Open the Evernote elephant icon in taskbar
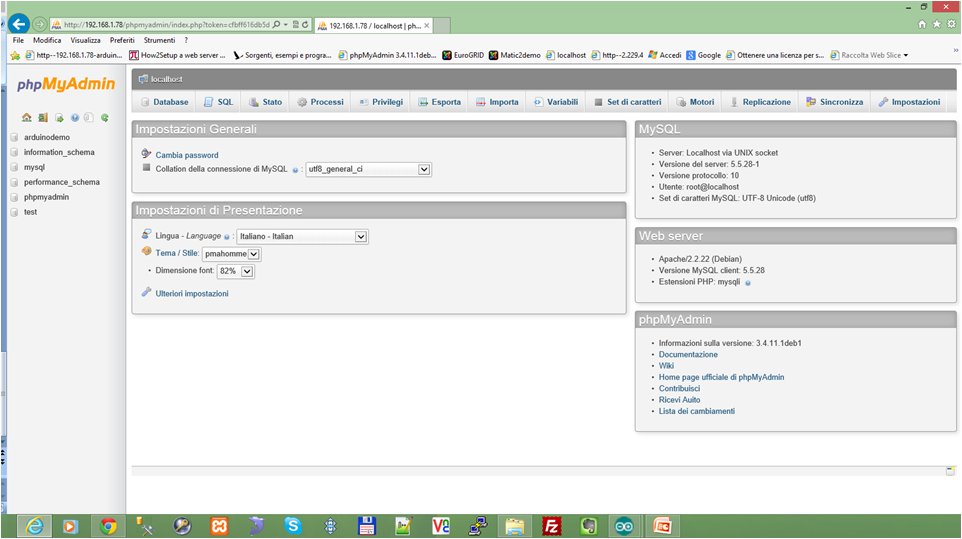The height and width of the screenshot is (539, 962). (588, 526)
